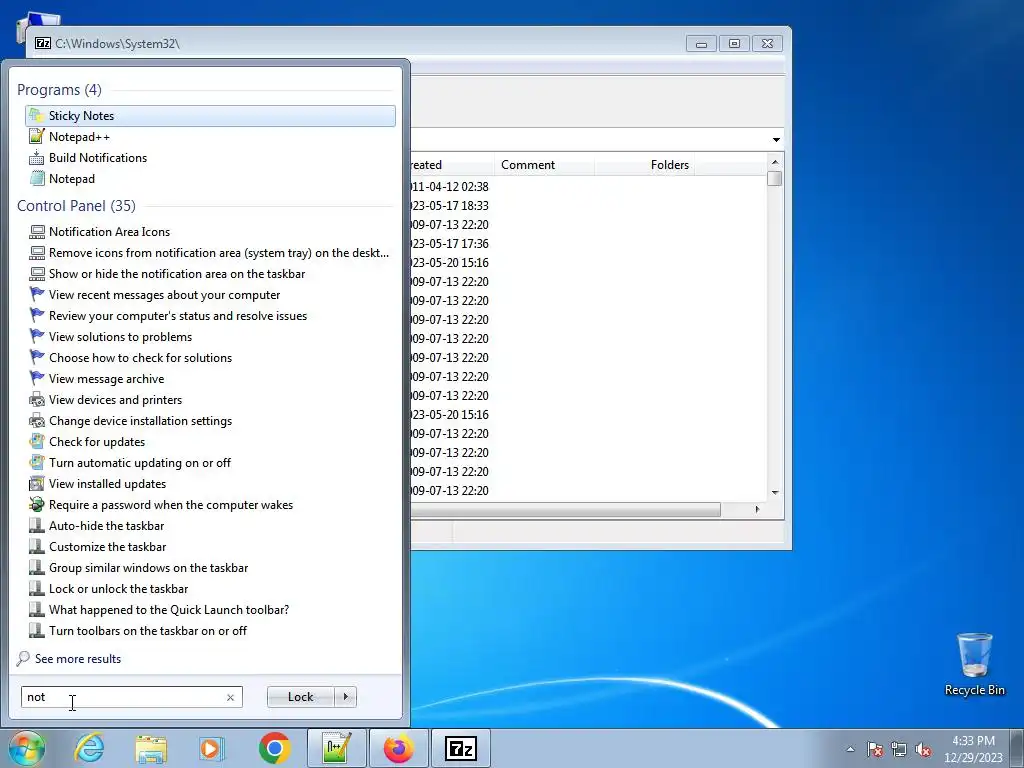Switch to Notepad++ on the taskbar
1024x768 pixels.
pos(337,748)
